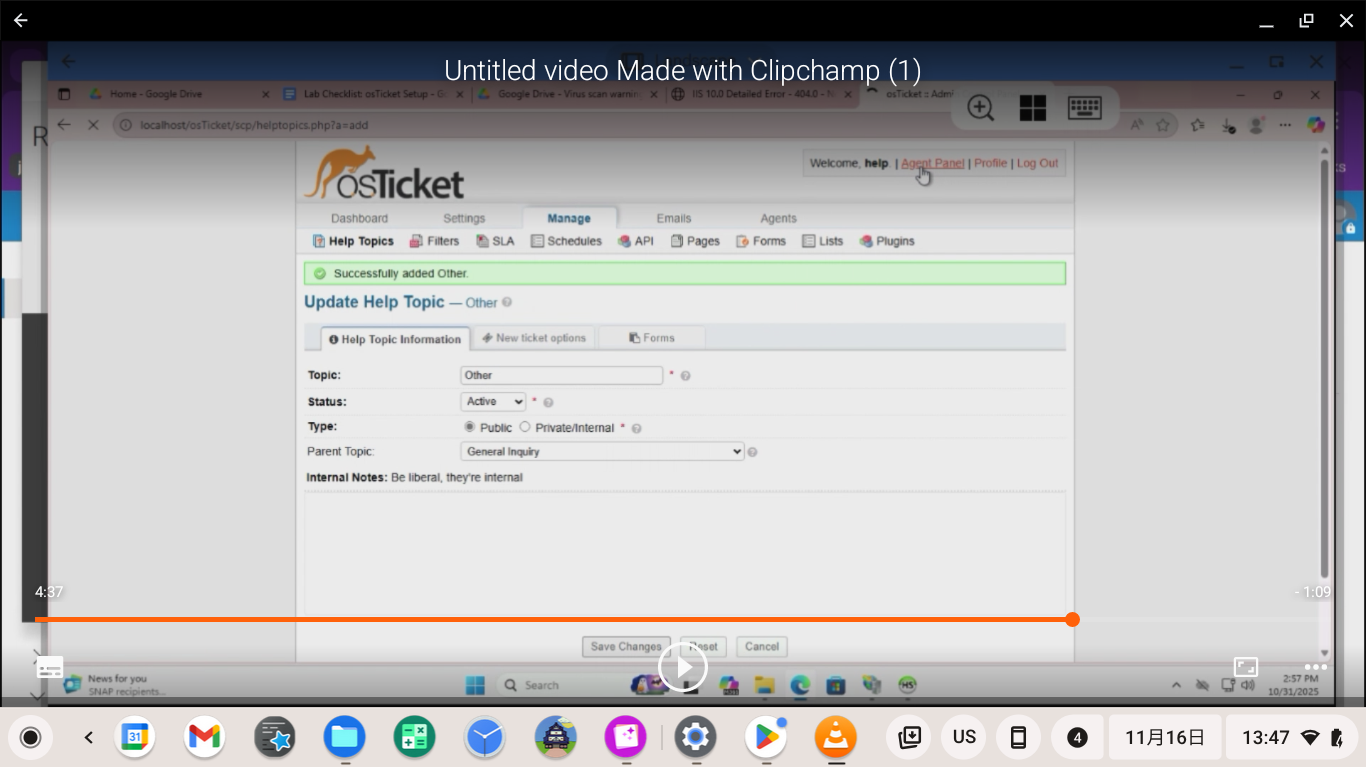Click the Save Changes button

coord(626,647)
